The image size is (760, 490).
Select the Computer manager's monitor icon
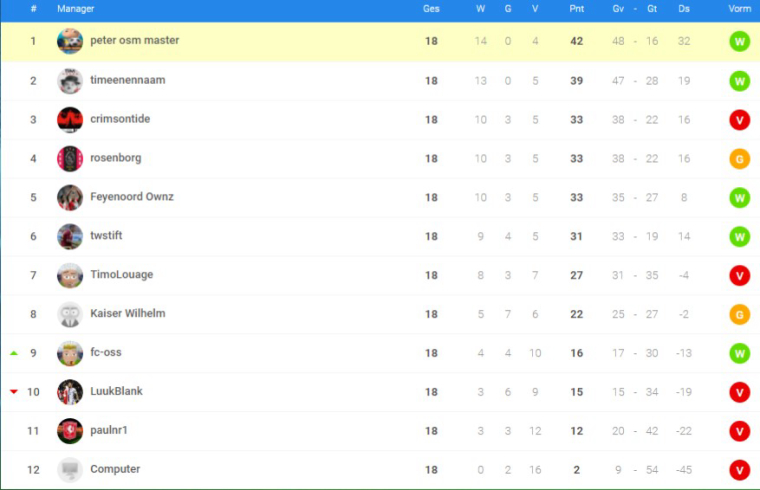click(x=70, y=470)
